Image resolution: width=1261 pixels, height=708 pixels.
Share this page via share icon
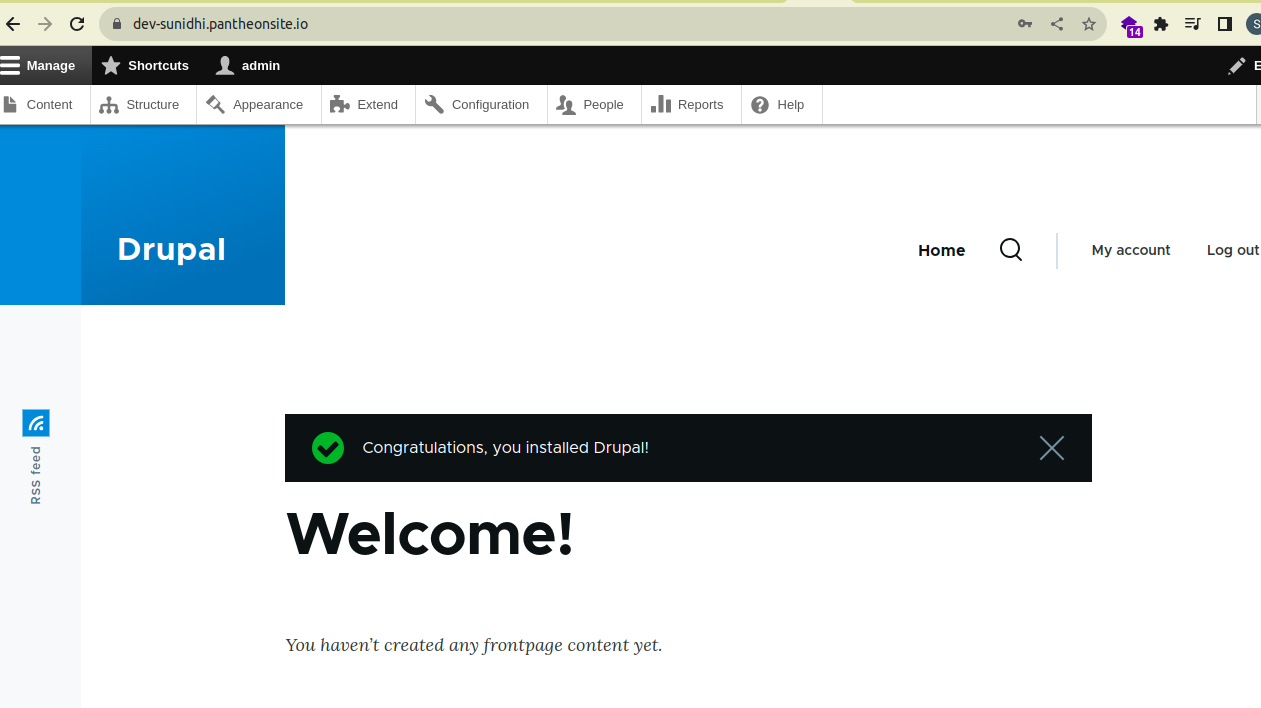coord(1057,24)
